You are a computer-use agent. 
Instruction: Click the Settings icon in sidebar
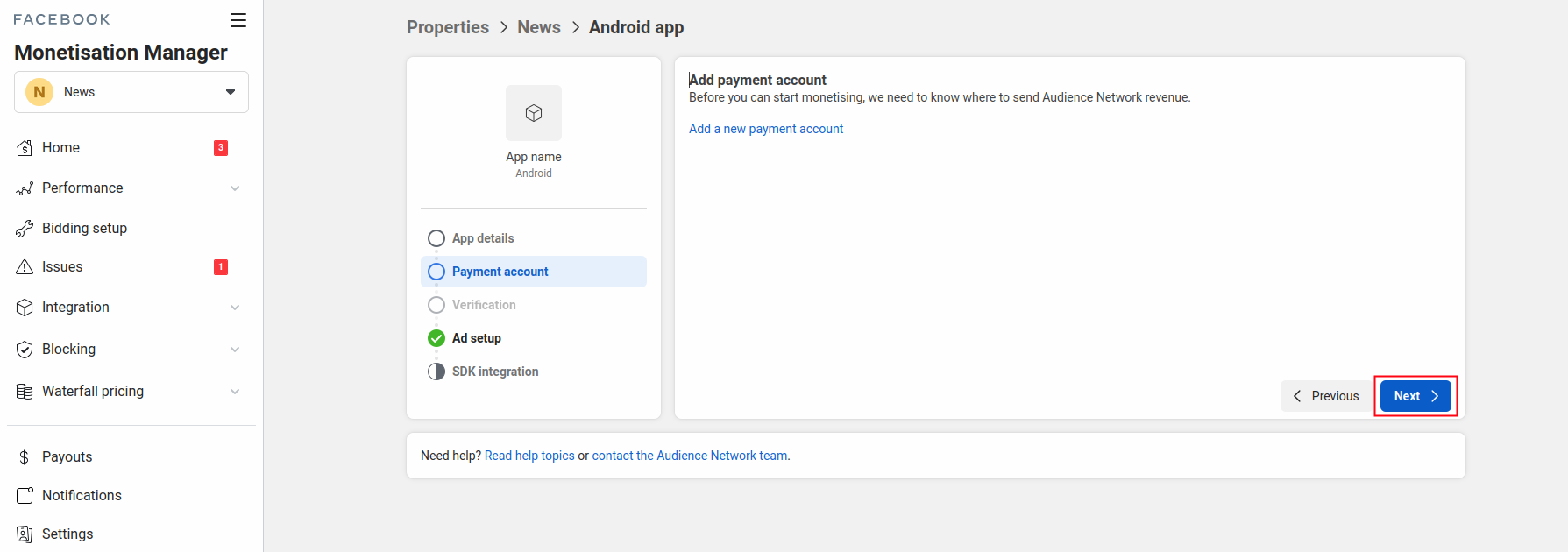pyautogui.click(x=25, y=534)
